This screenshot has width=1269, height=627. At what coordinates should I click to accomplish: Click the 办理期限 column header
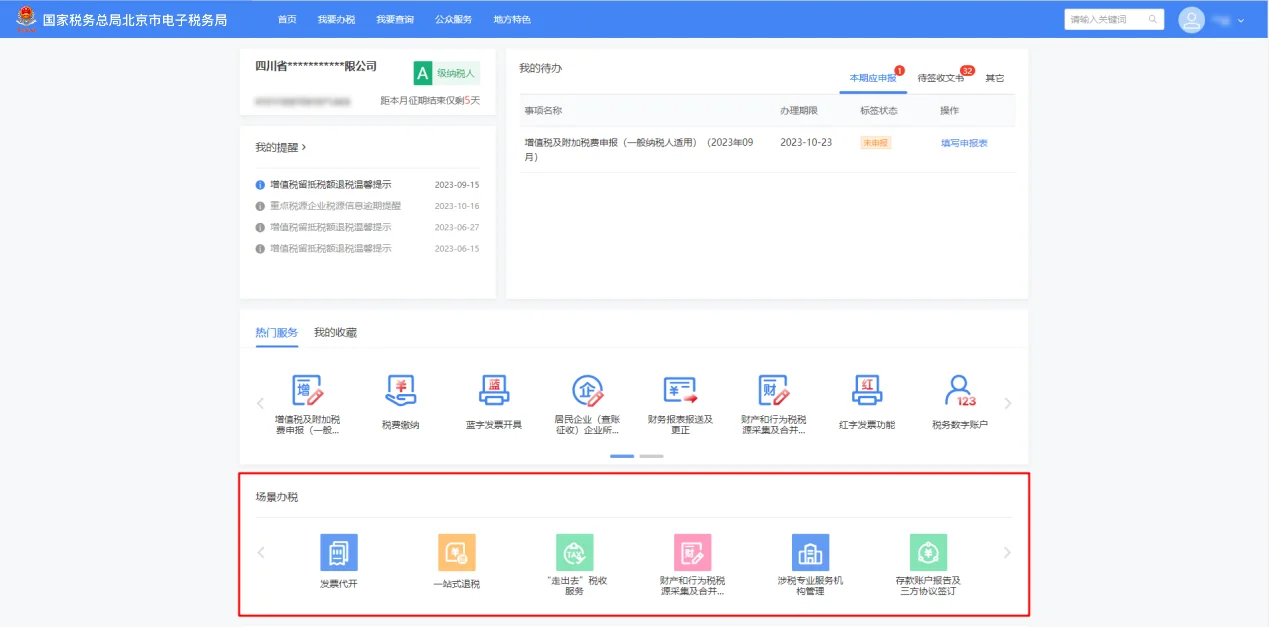click(x=799, y=110)
